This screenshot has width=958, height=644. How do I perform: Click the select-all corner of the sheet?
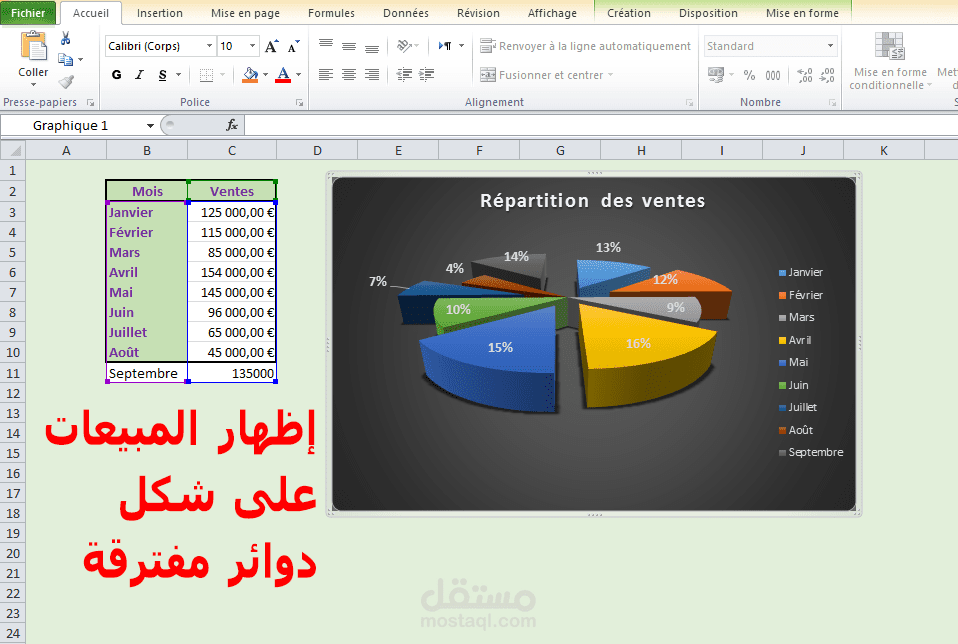click(x=13, y=150)
